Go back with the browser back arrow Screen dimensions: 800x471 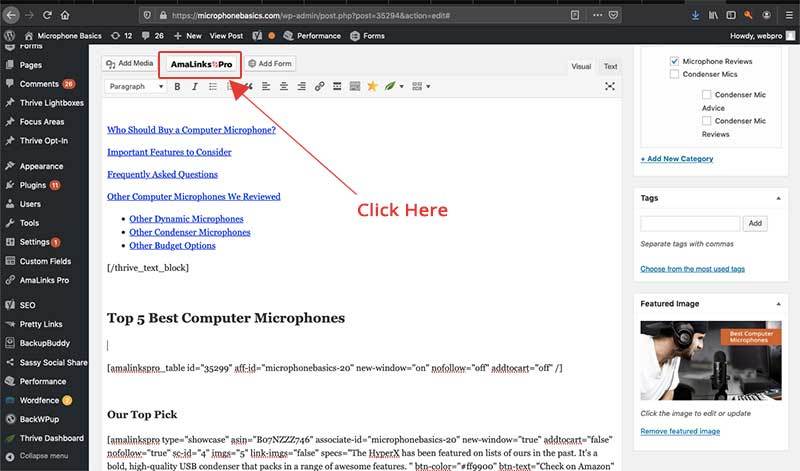[x=12, y=15]
